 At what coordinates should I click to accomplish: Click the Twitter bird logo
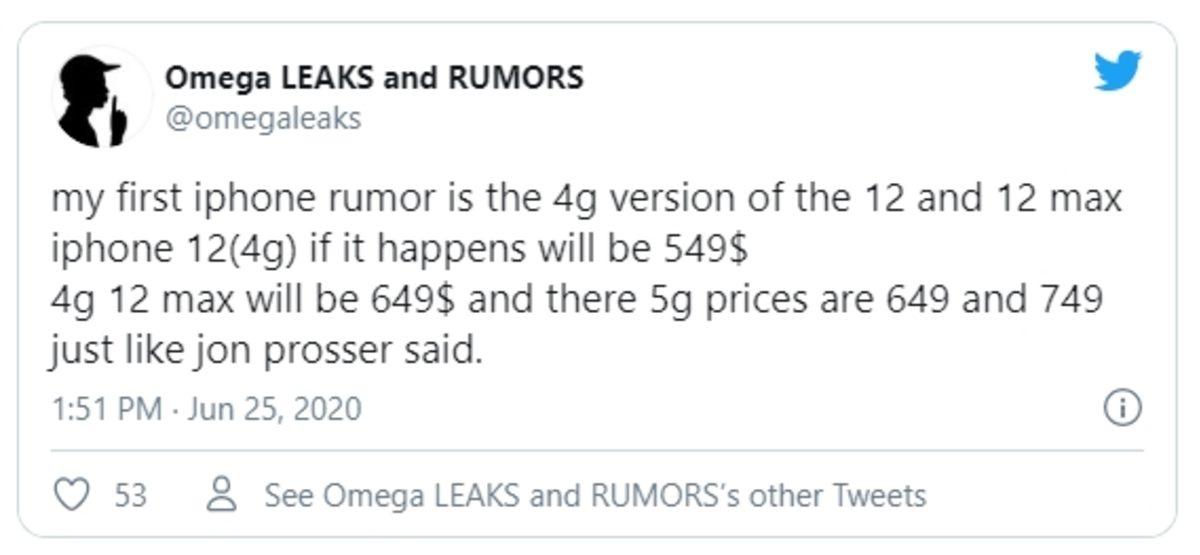[1118, 71]
